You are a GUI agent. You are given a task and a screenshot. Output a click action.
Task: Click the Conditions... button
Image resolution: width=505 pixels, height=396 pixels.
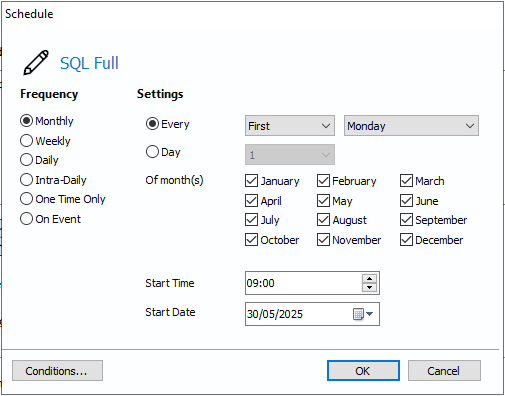(x=57, y=370)
